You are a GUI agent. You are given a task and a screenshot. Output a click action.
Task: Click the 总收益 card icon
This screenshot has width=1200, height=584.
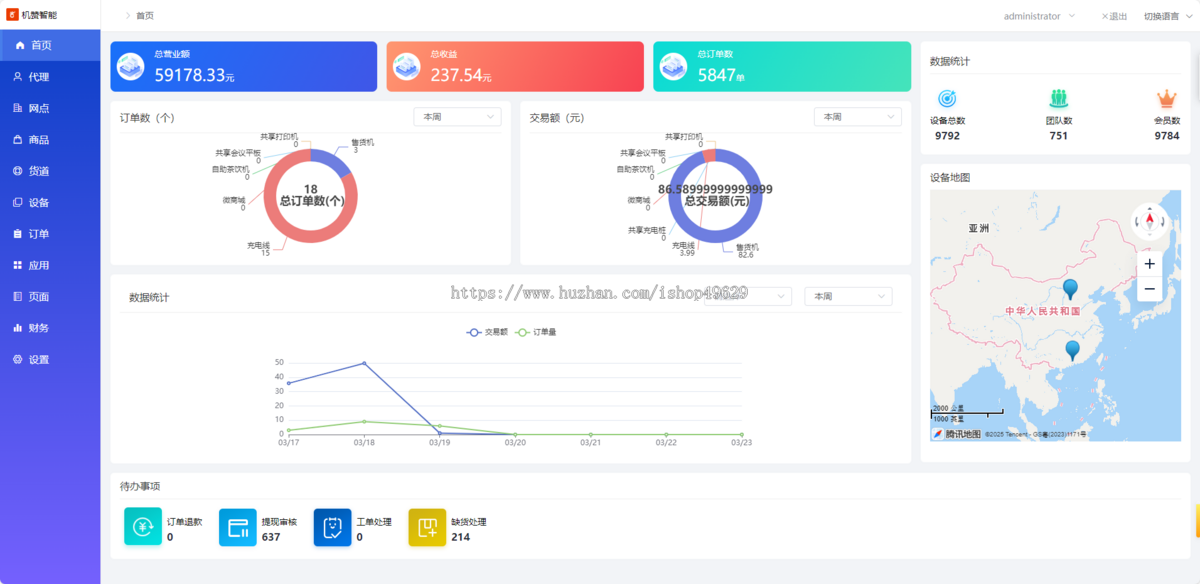(x=406, y=66)
